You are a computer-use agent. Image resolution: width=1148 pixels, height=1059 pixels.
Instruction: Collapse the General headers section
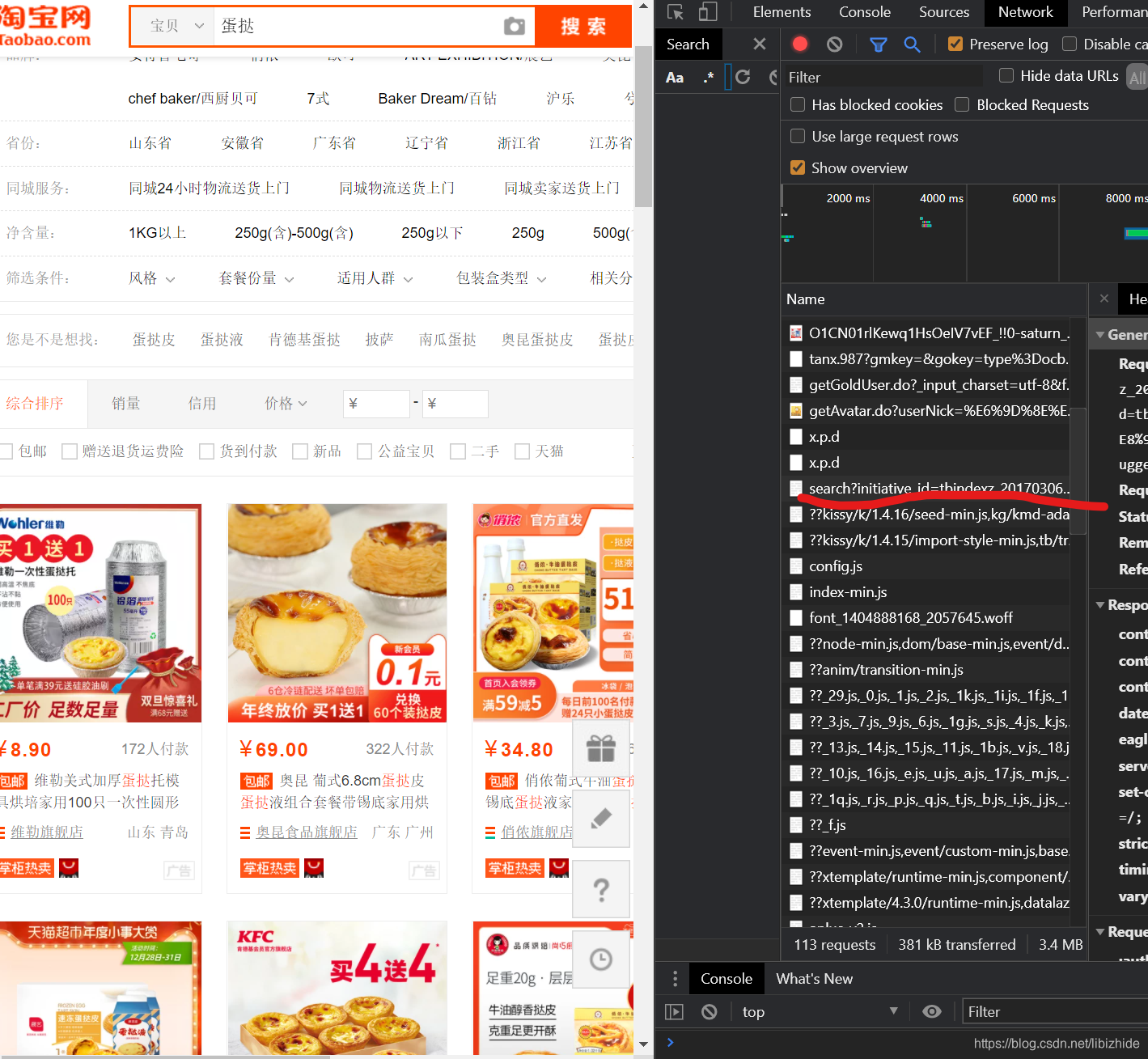coord(1100,335)
